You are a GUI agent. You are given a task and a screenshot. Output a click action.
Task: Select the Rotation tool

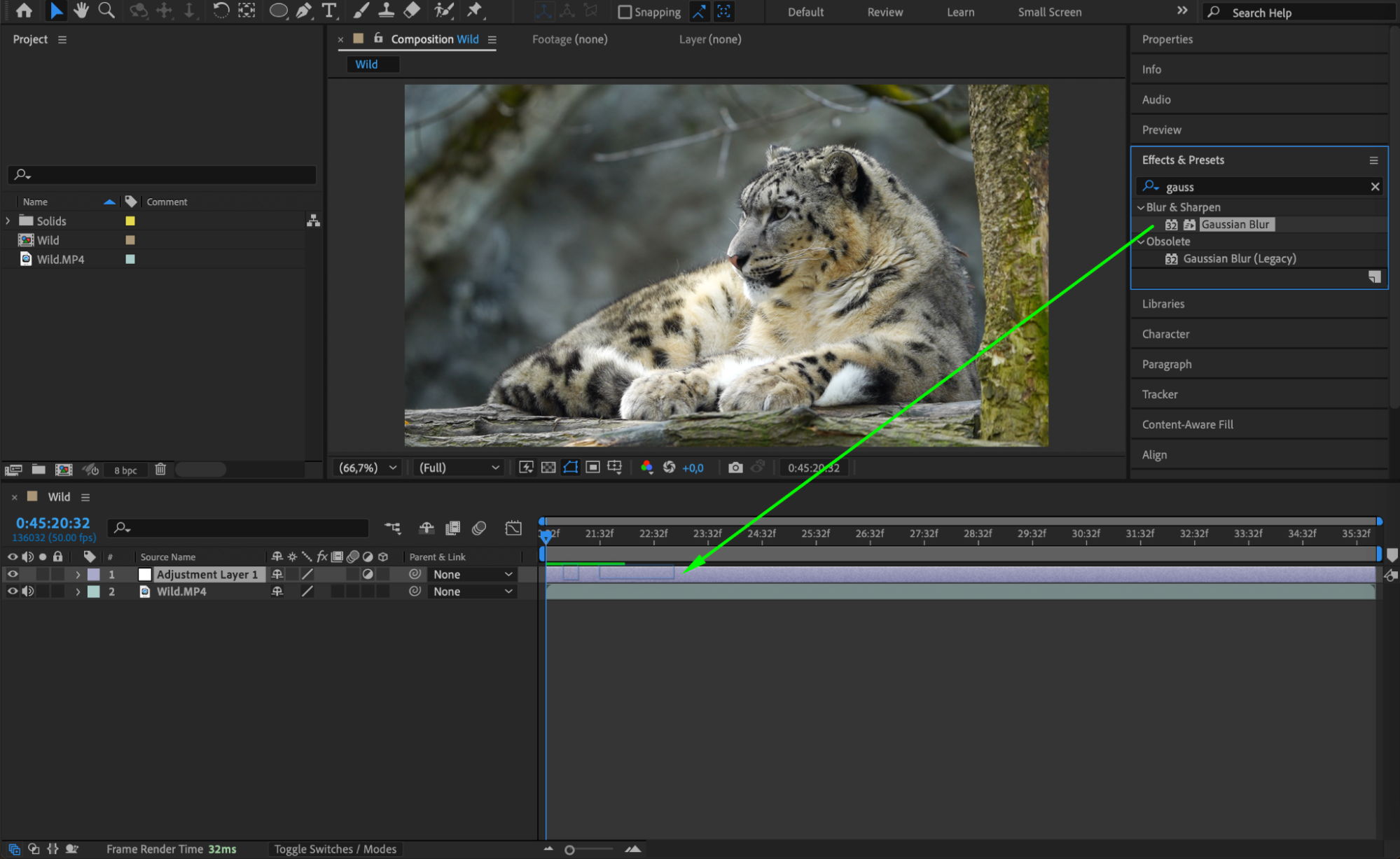[x=221, y=11]
